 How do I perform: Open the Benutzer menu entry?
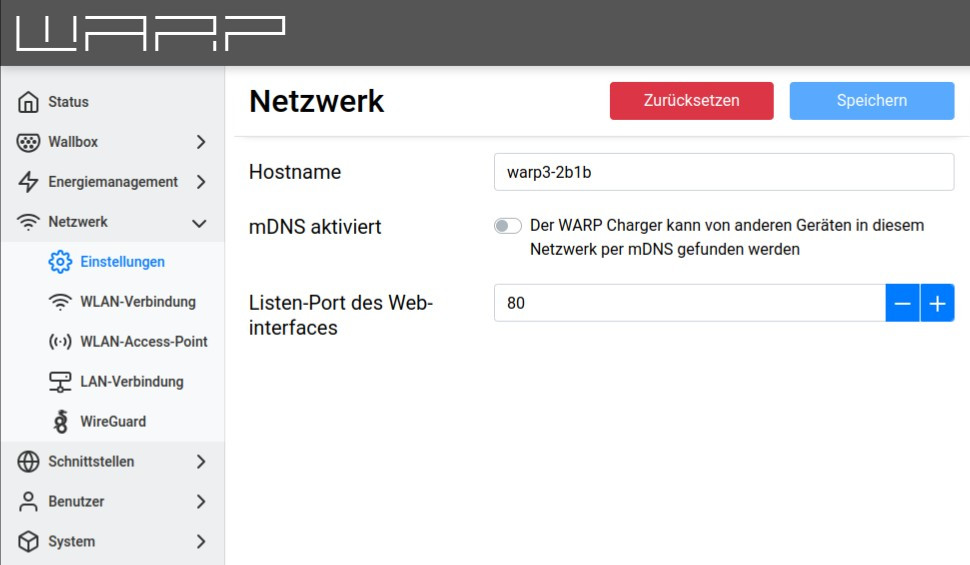76,502
